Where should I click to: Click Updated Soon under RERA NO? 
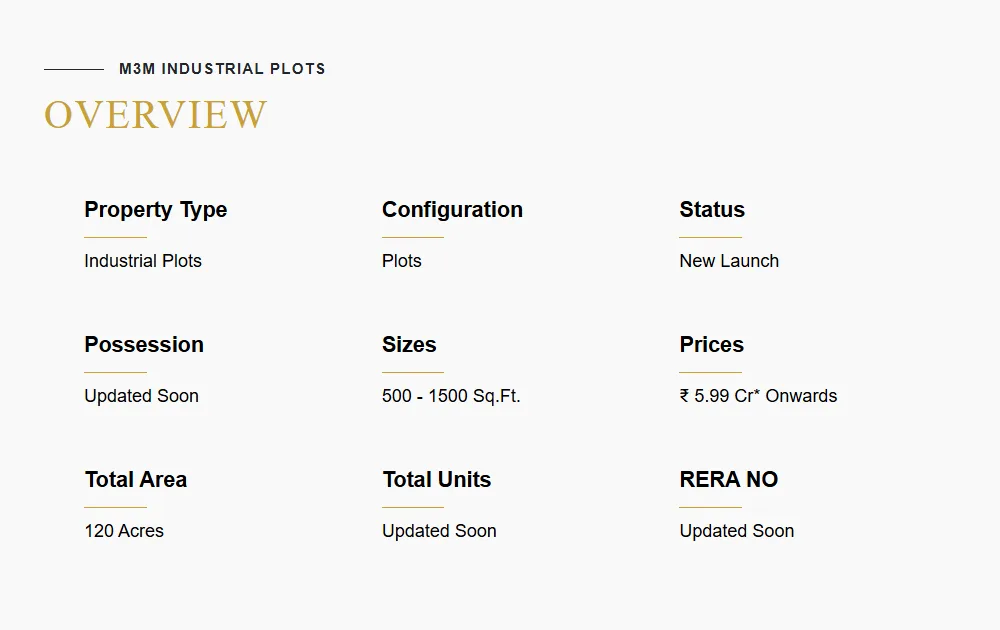click(737, 531)
